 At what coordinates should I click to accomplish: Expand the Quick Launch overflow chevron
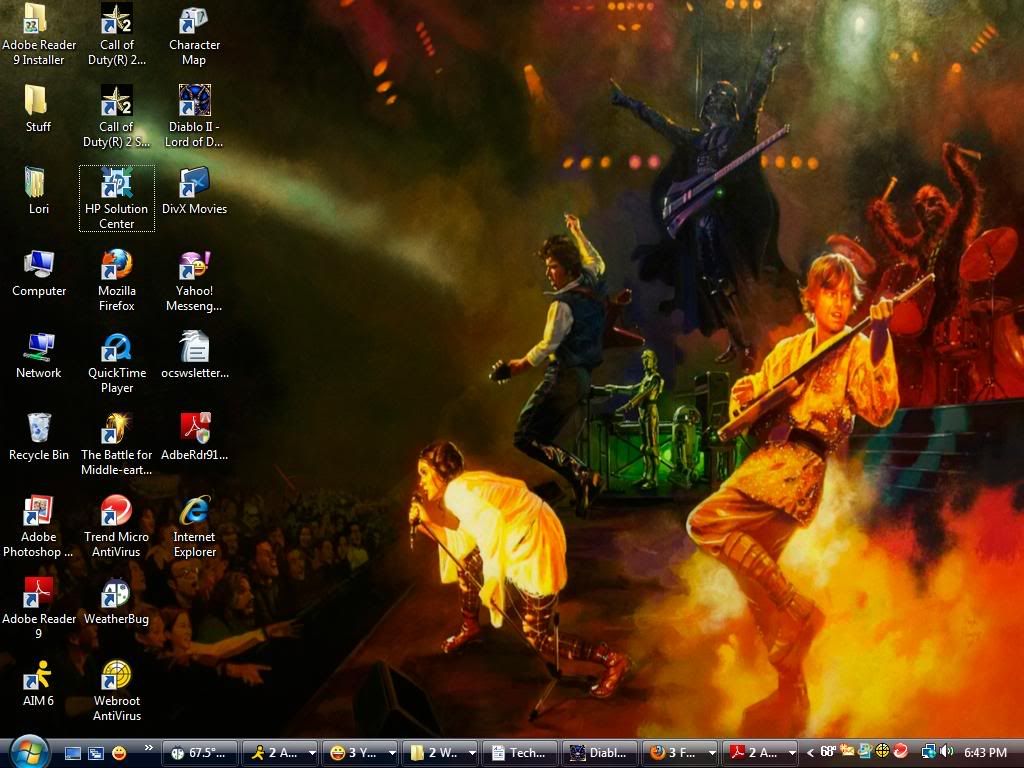click(149, 748)
